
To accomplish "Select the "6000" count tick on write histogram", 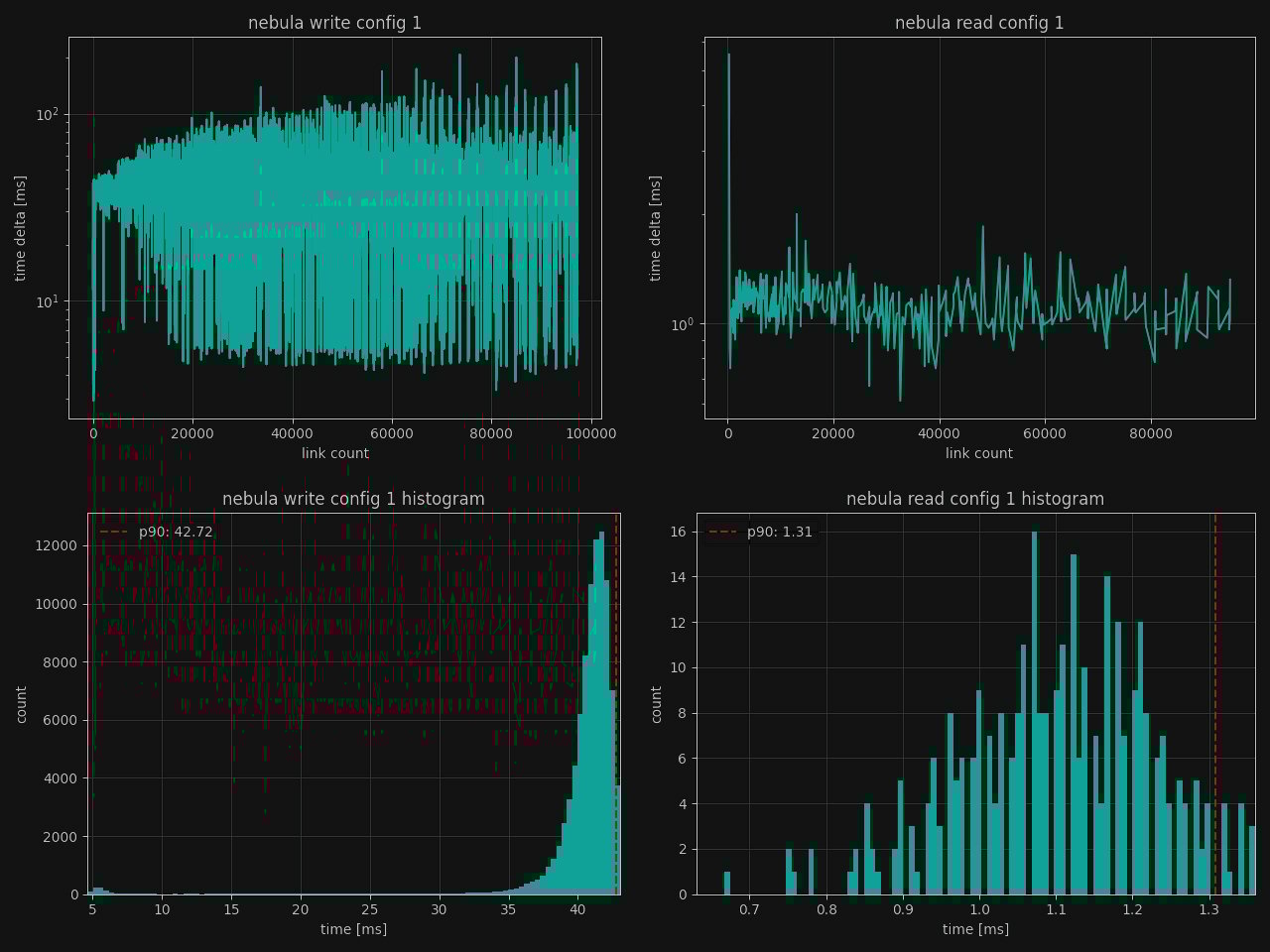I will click(63, 720).
